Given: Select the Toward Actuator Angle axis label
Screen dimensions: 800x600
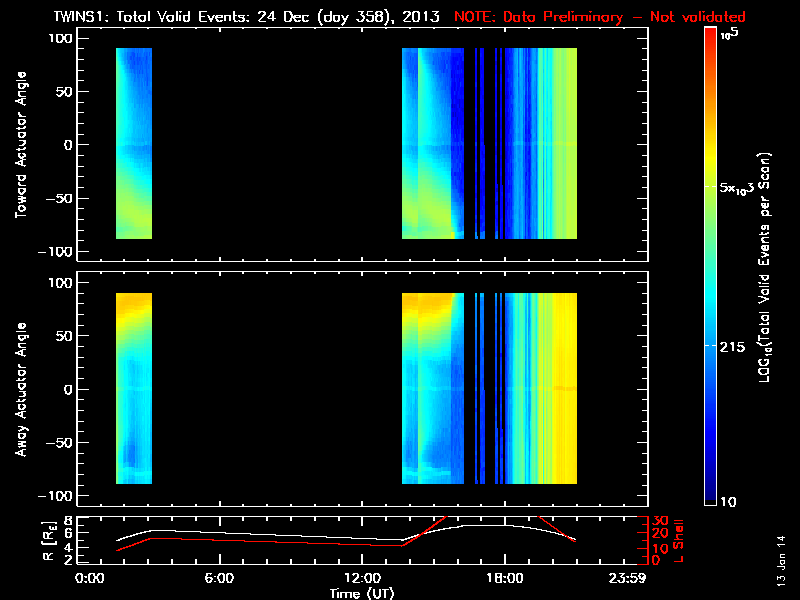Looking at the screenshot, I should tap(20, 145).
